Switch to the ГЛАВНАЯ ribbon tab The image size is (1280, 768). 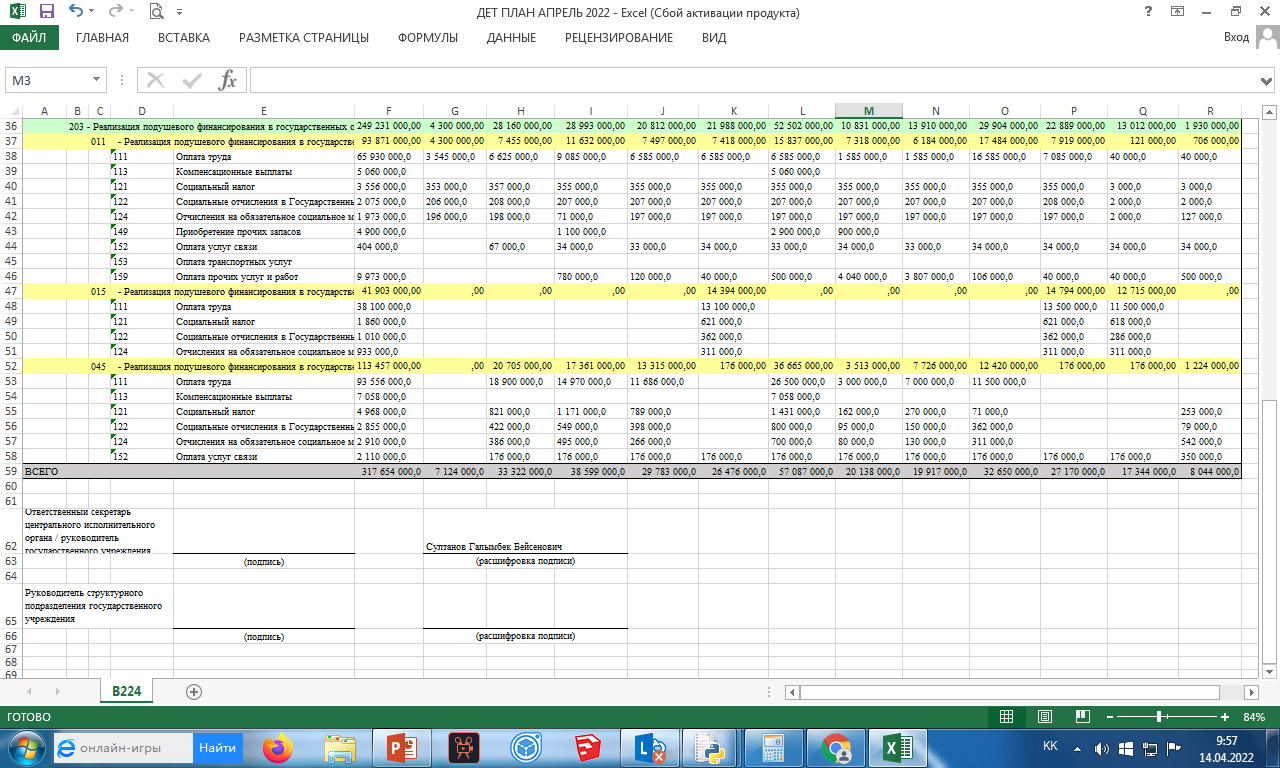pyautogui.click(x=103, y=38)
